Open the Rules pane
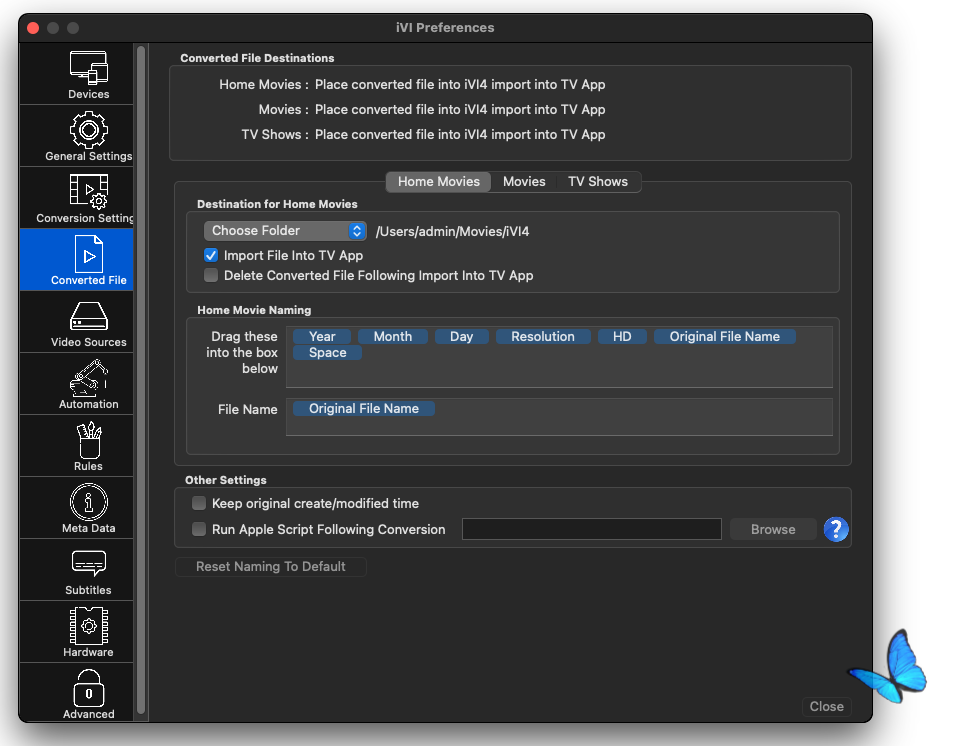Screen dimensions: 965x746 coord(89,446)
